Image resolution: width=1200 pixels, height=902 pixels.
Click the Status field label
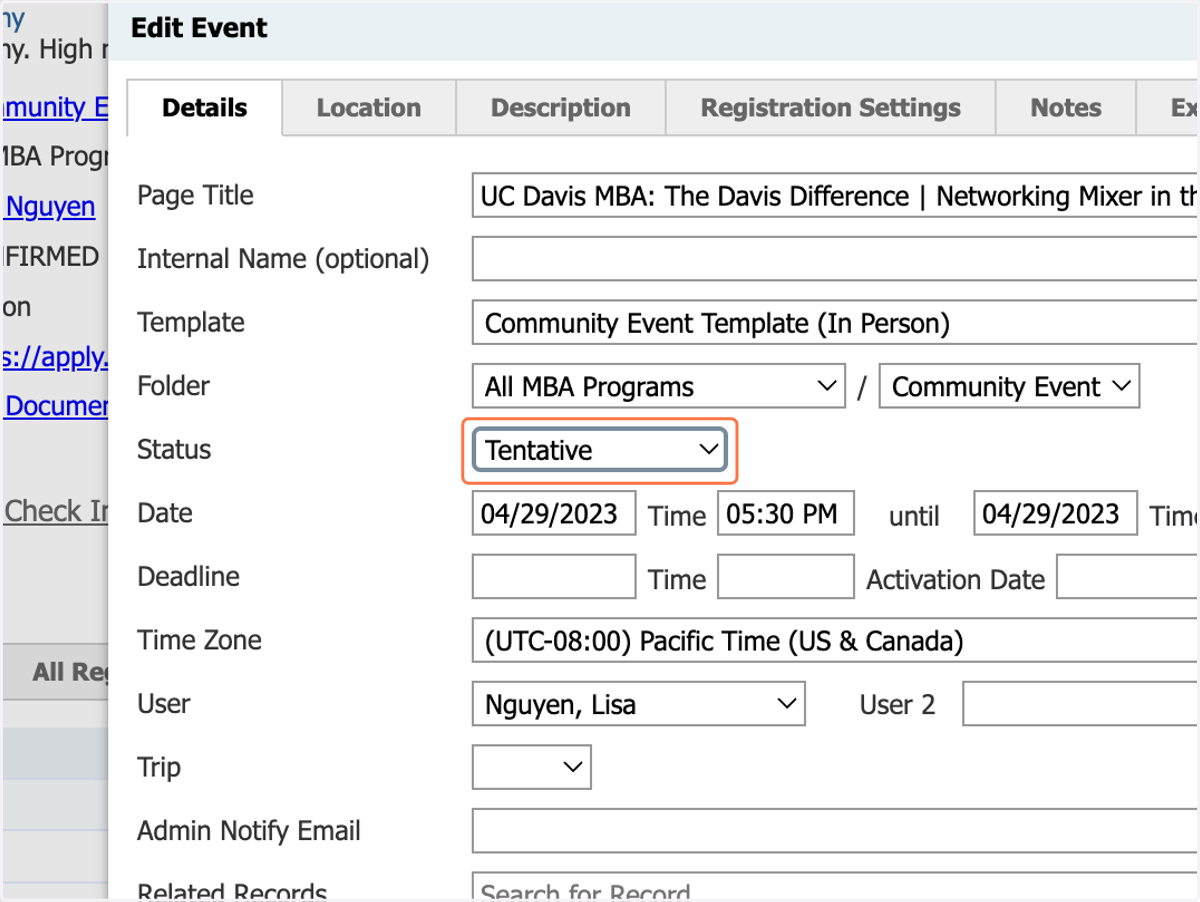click(174, 450)
